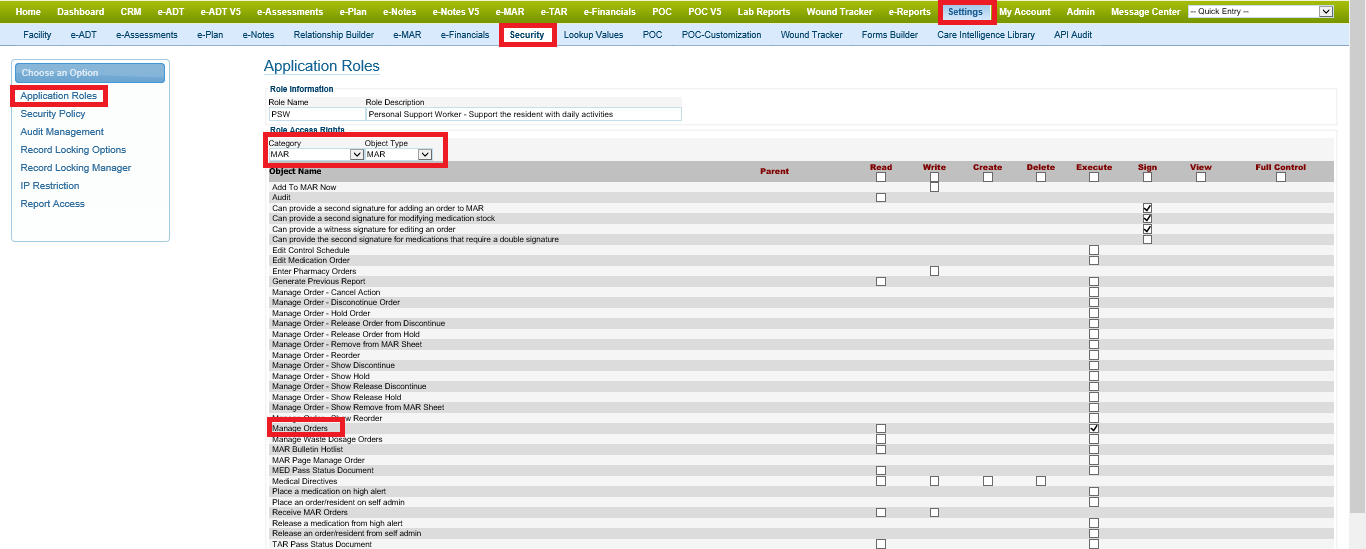The image size is (1366, 549).
Task: Select the IP Restriction option
Action: click(x=50, y=186)
